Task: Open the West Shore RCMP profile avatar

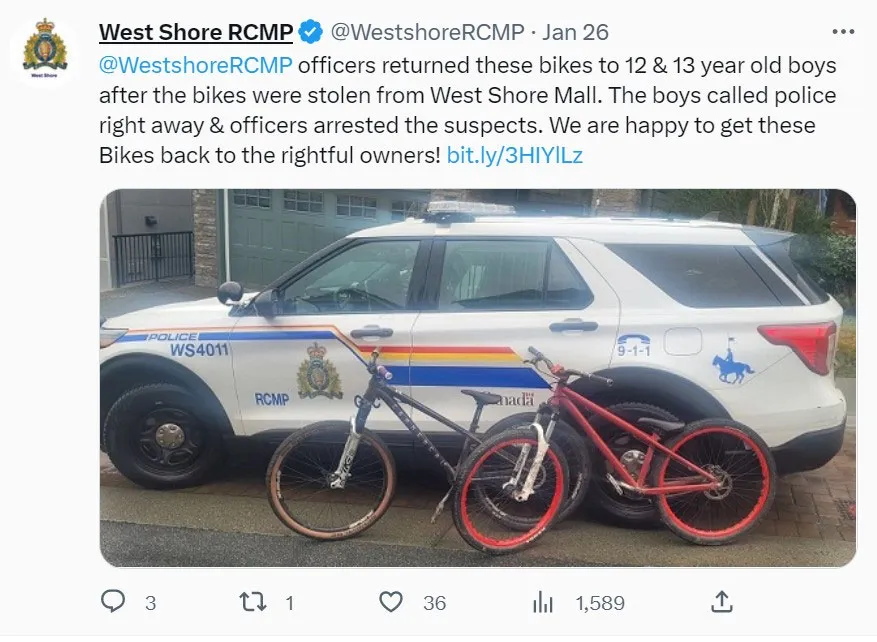Action: click(45, 49)
